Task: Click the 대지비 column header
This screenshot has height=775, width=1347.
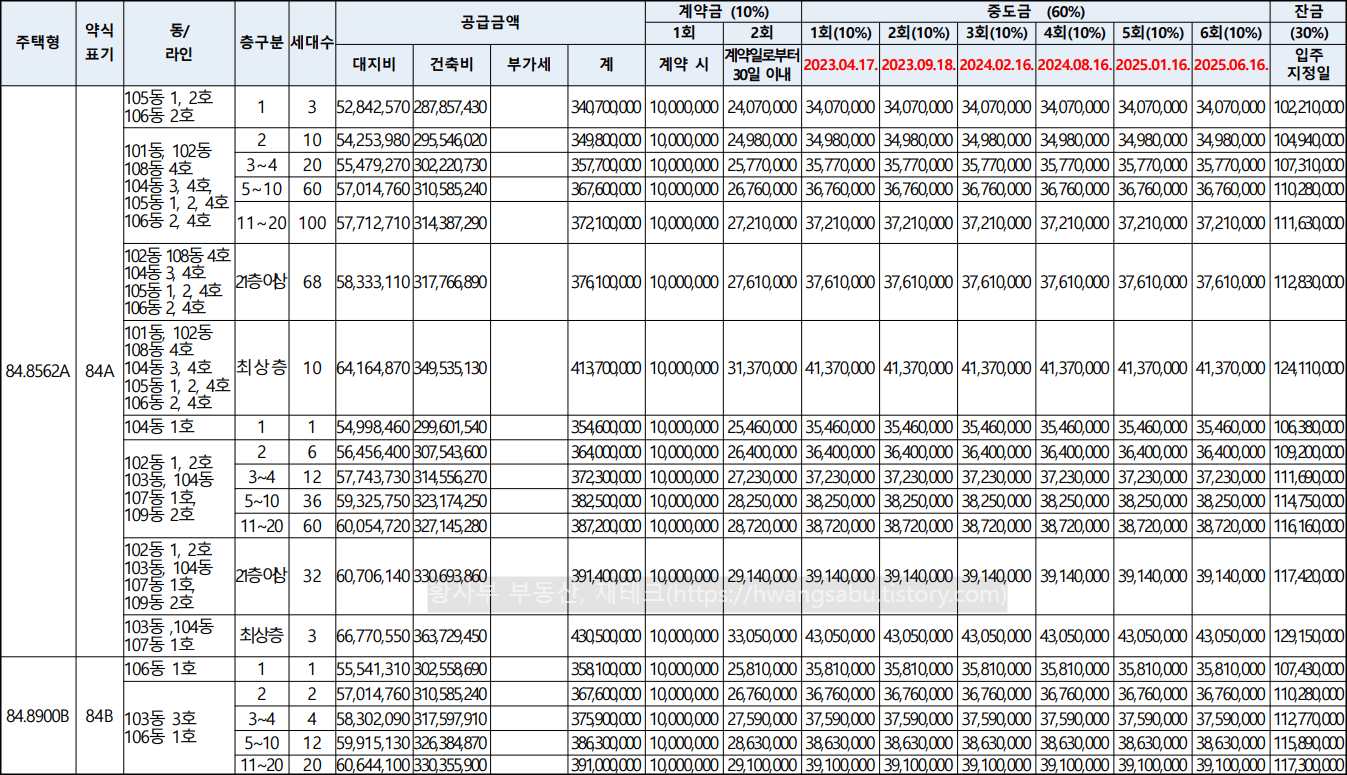Action: point(375,65)
